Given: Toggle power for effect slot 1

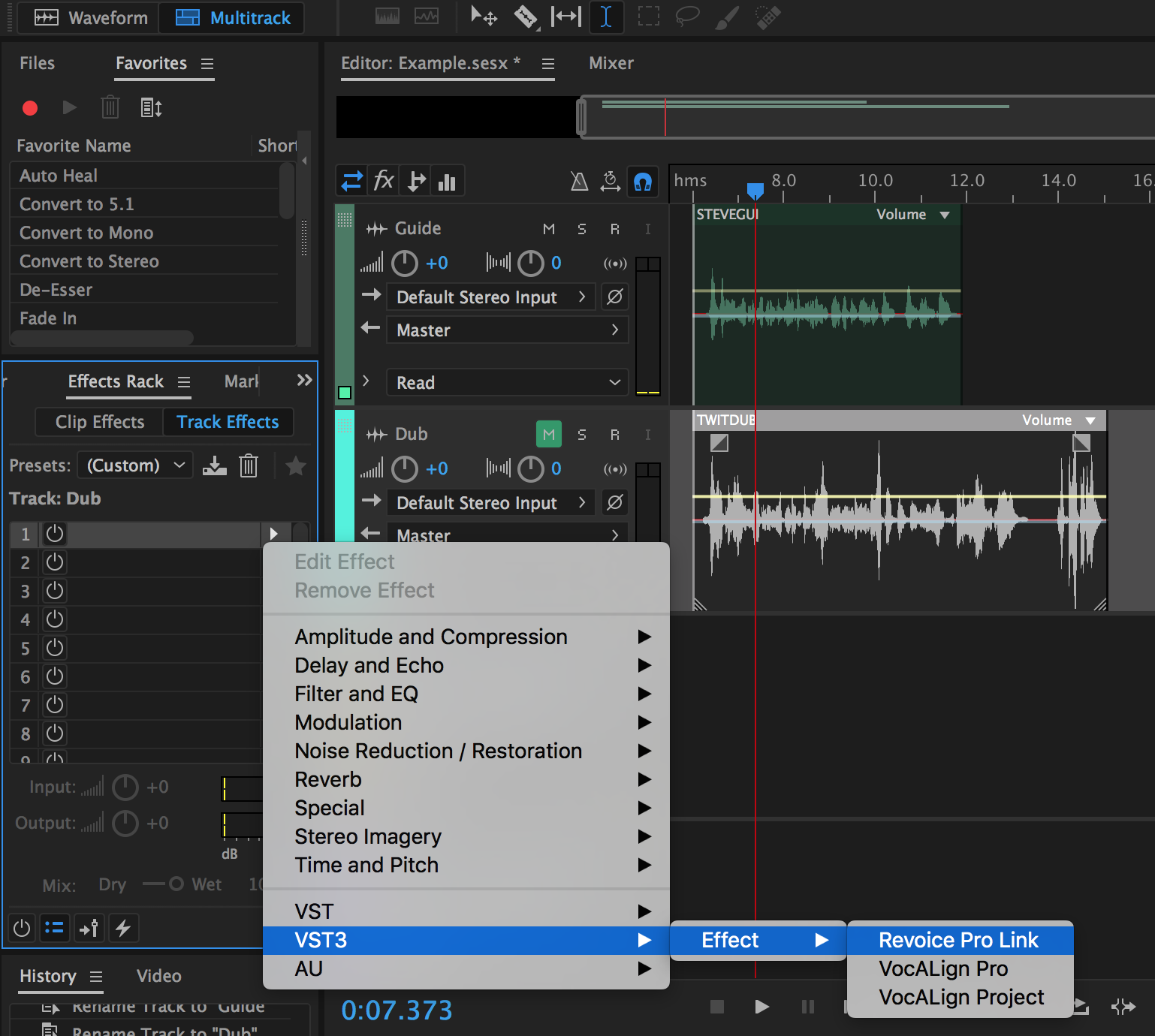Looking at the screenshot, I should (53, 534).
